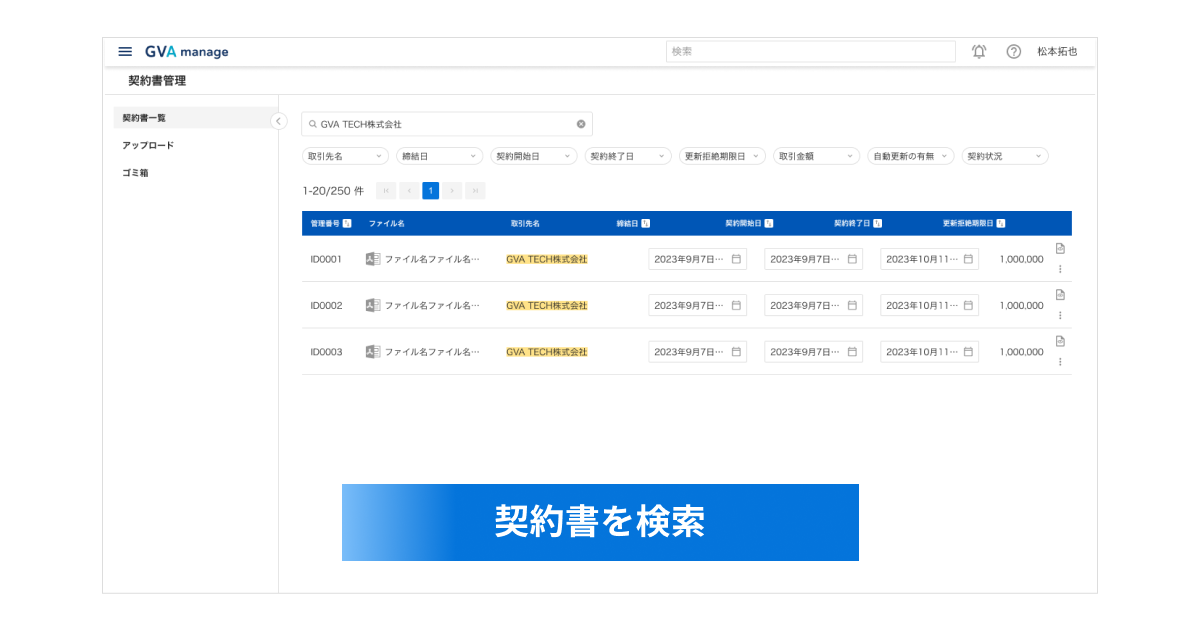The image size is (1200, 630).
Task: Open more options for row ID0003
Action: pyautogui.click(x=1060, y=362)
